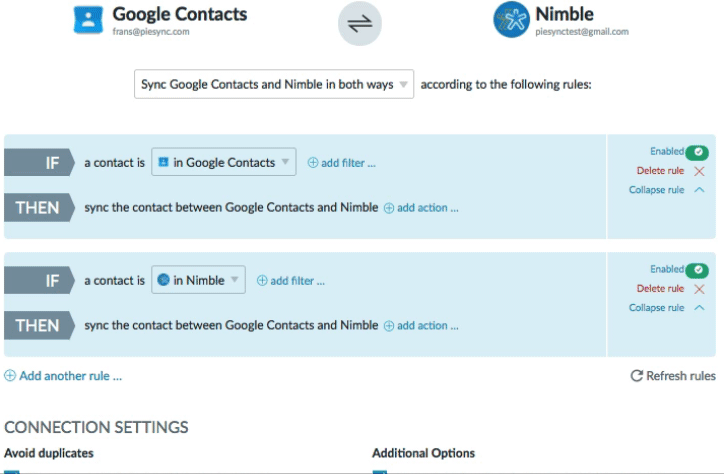Disable the second rule's Enabled toggle
The width and height of the screenshot is (724, 474).
click(x=697, y=270)
